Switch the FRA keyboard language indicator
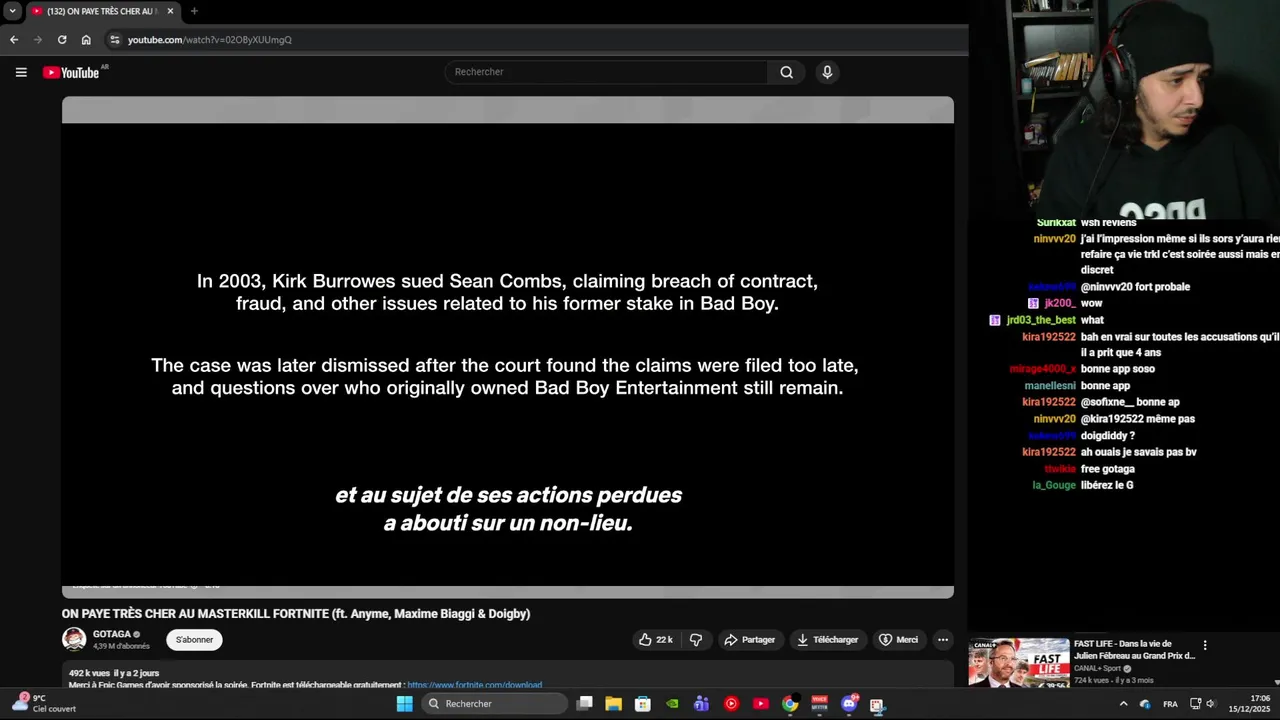The image size is (1280, 720). [x=1170, y=704]
